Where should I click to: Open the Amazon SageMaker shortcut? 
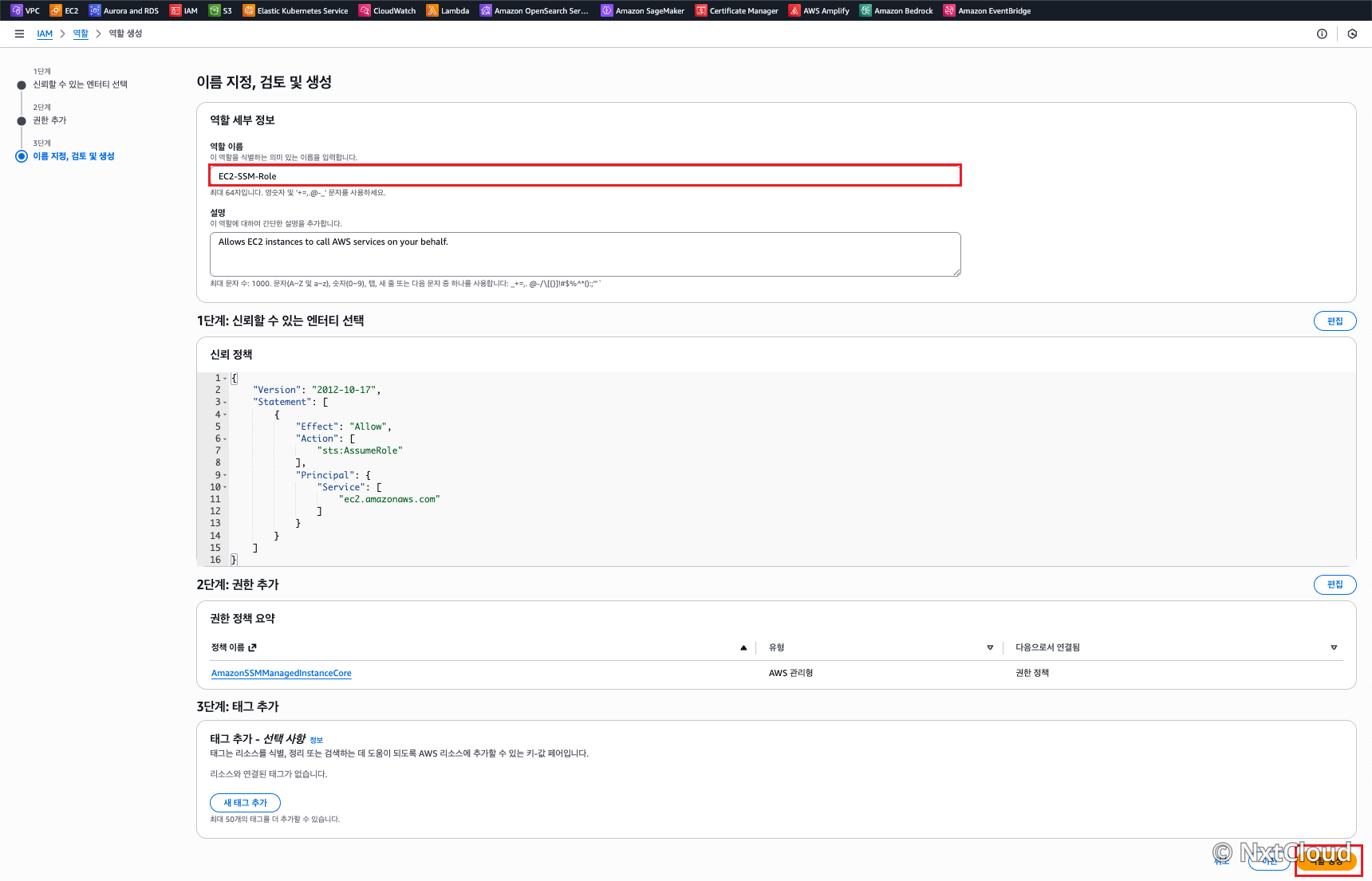pyautogui.click(x=643, y=10)
